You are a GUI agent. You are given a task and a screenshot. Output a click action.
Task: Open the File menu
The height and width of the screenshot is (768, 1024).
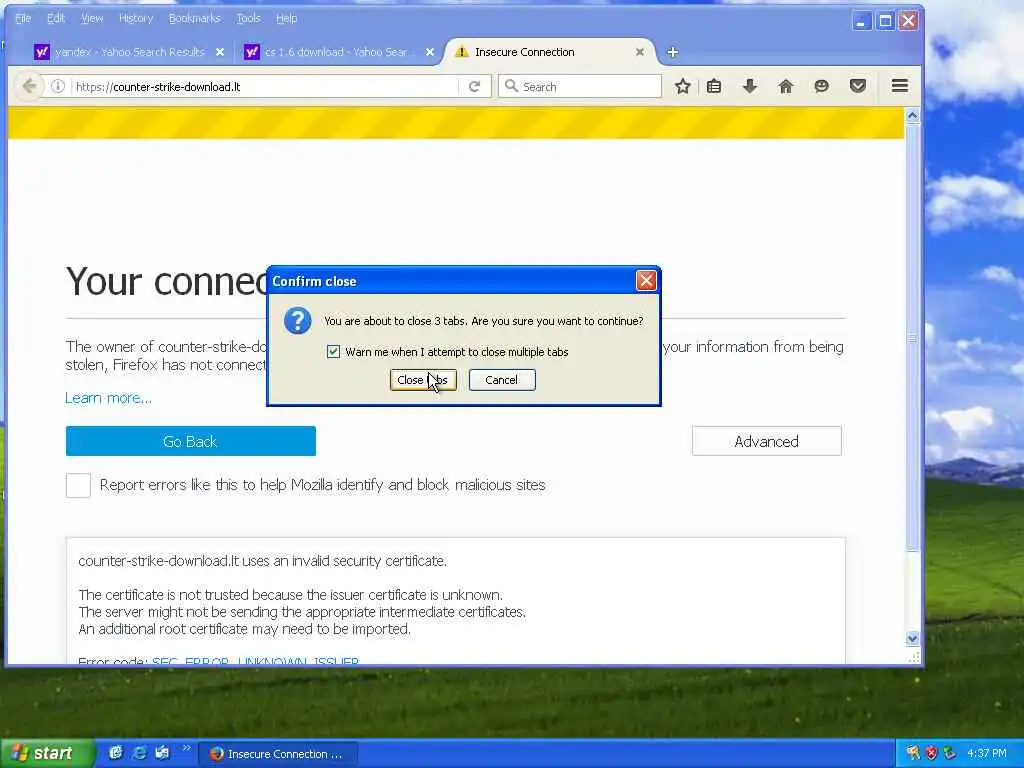point(23,18)
